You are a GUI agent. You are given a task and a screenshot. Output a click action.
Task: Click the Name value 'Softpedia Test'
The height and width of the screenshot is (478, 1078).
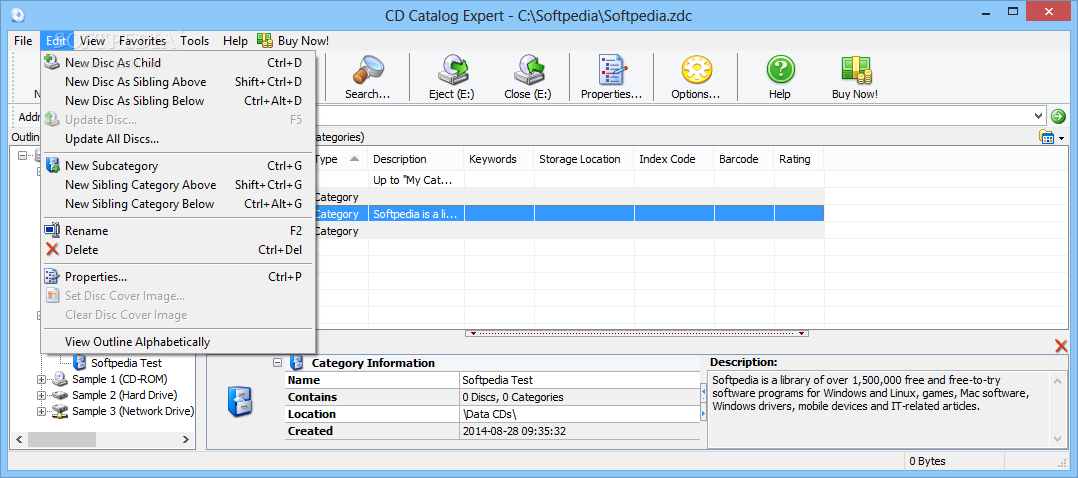pyautogui.click(x=497, y=380)
